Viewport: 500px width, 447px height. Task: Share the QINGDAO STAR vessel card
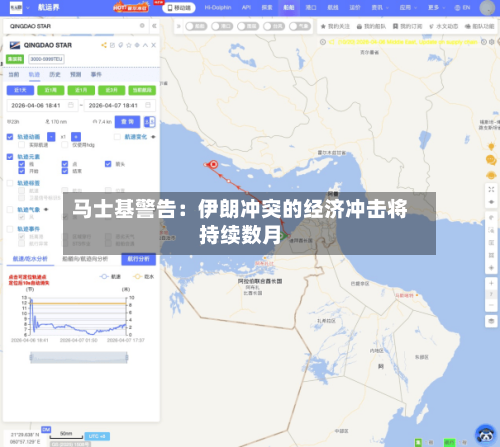tap(104, 45)
